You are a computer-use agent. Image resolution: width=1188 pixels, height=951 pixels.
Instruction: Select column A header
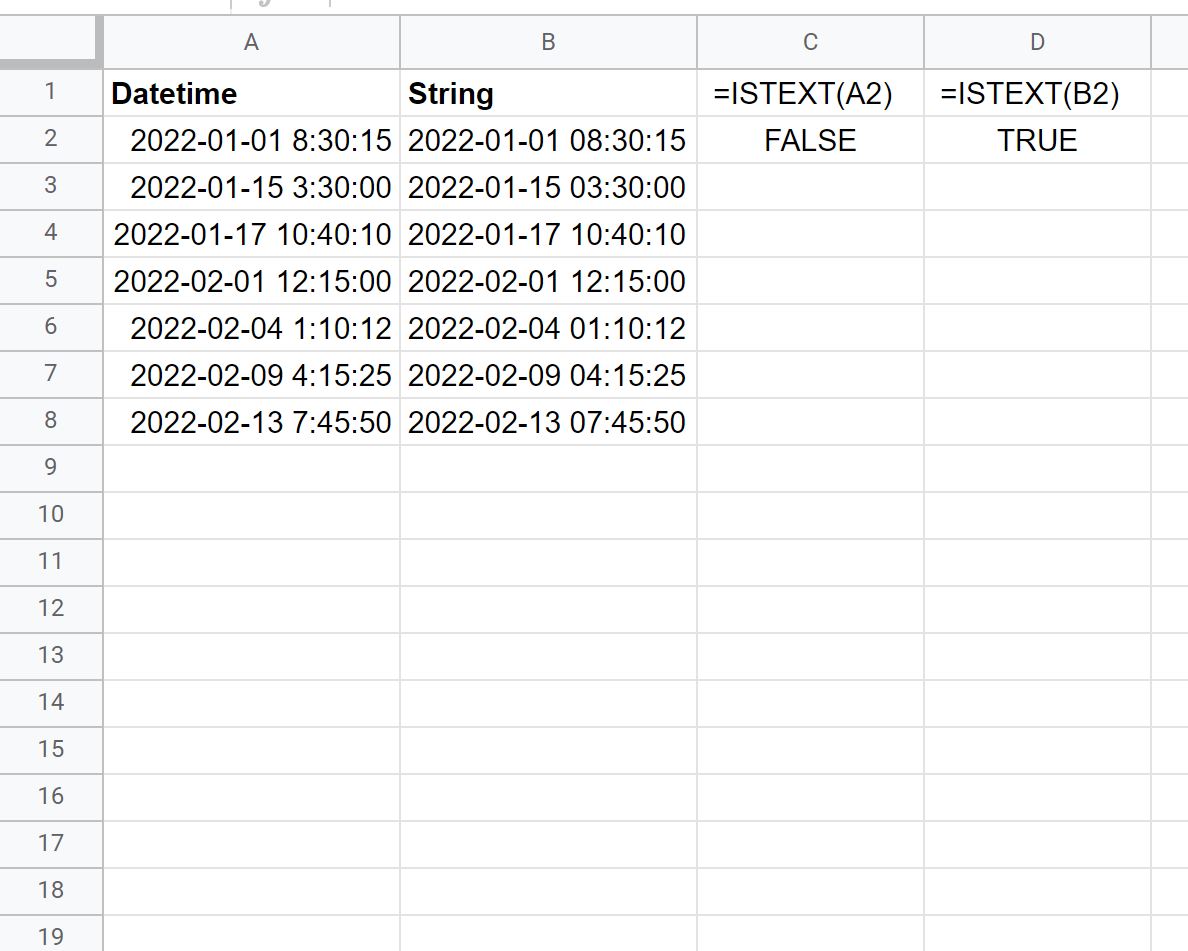tap(250, 42)
